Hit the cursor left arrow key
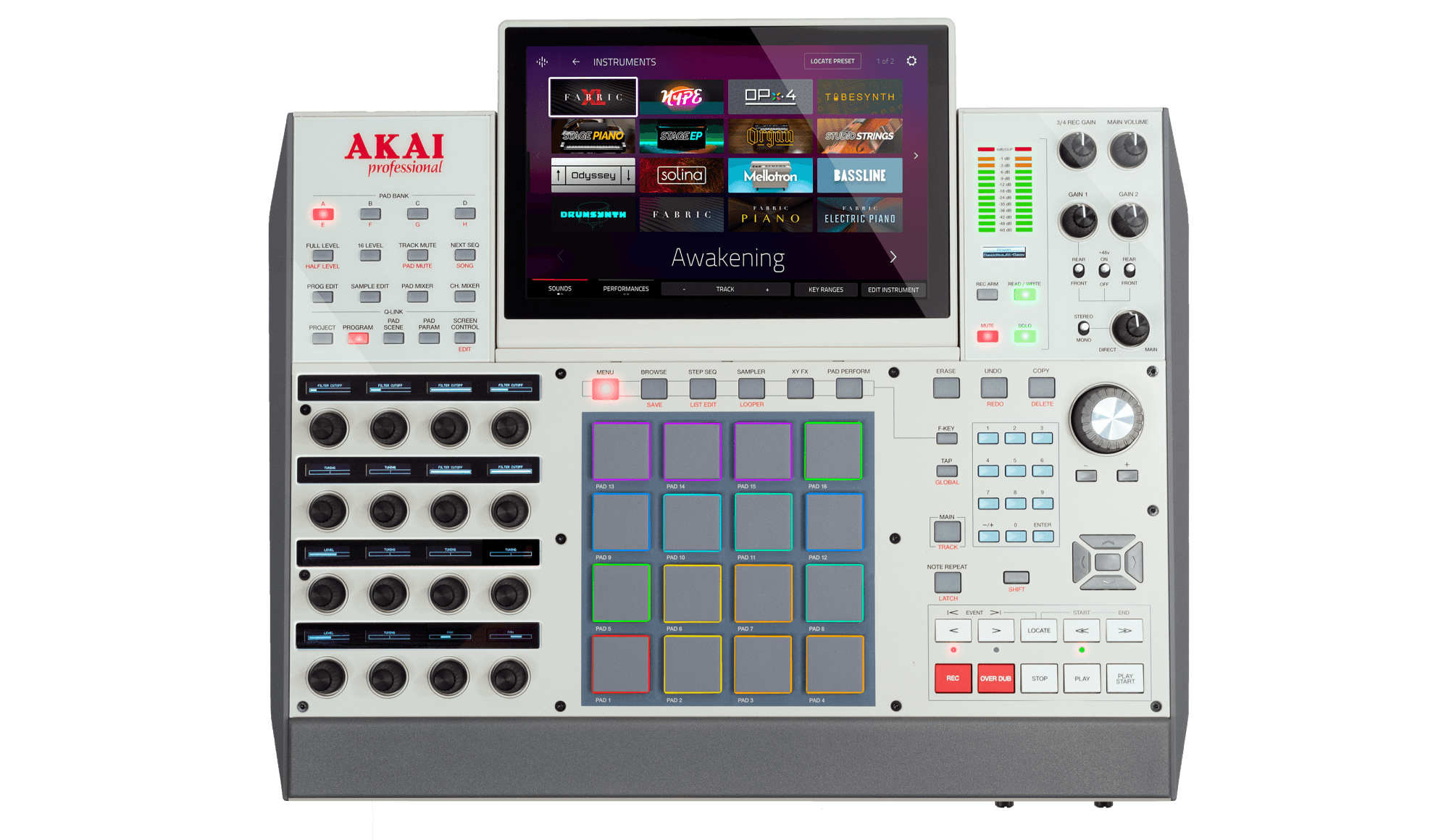Image resolution: width=1449 pixels, height=840 pixels. [1082, 561]
